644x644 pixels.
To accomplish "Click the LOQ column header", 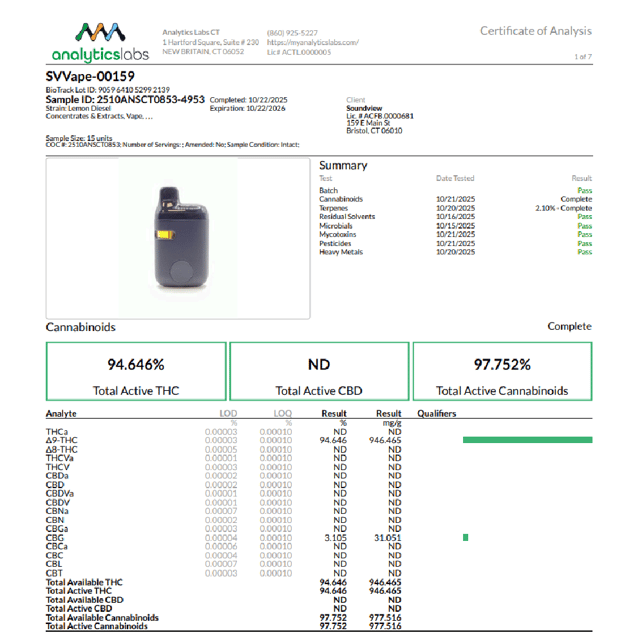I will click(x=283, y=414).
